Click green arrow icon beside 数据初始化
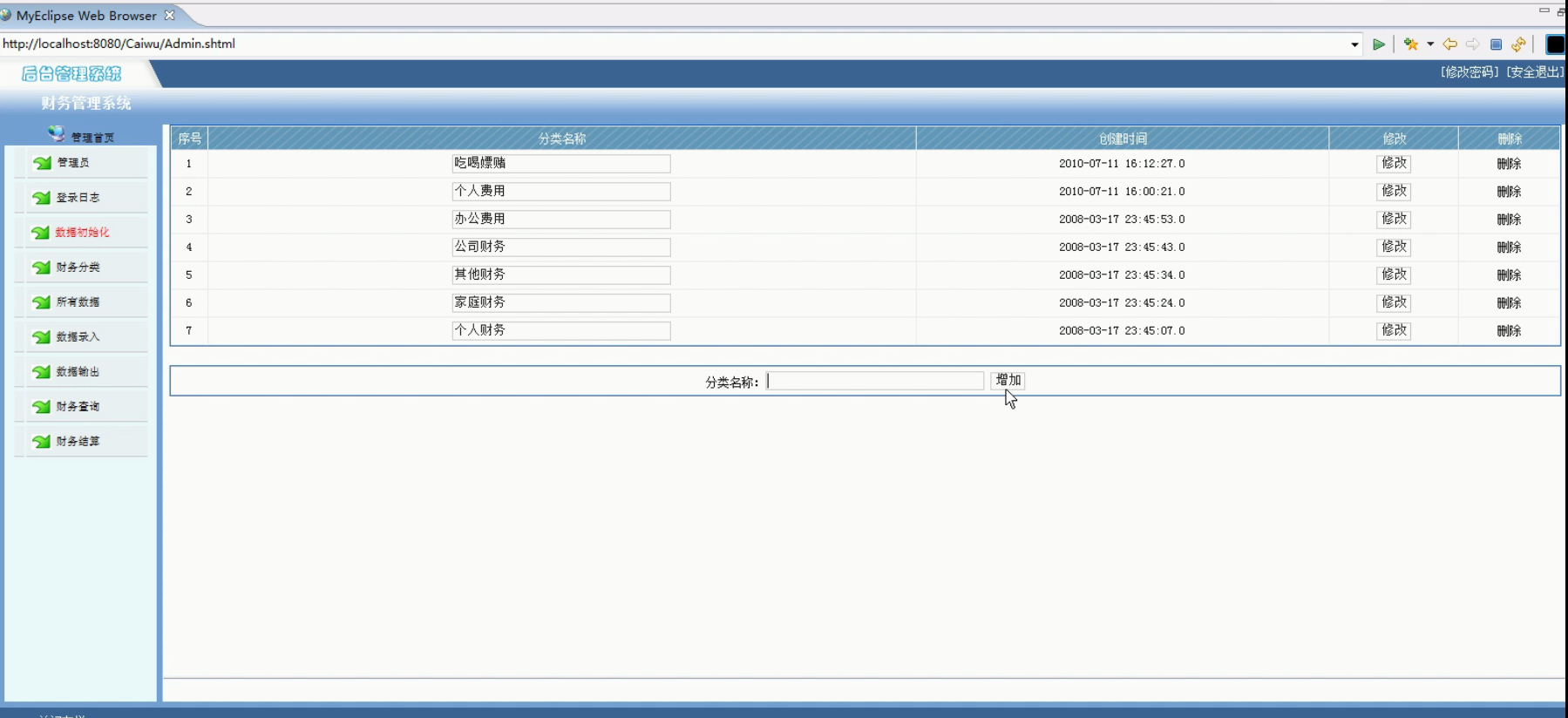Viewport: 1568px width, 718px height. tap(41, 233)
